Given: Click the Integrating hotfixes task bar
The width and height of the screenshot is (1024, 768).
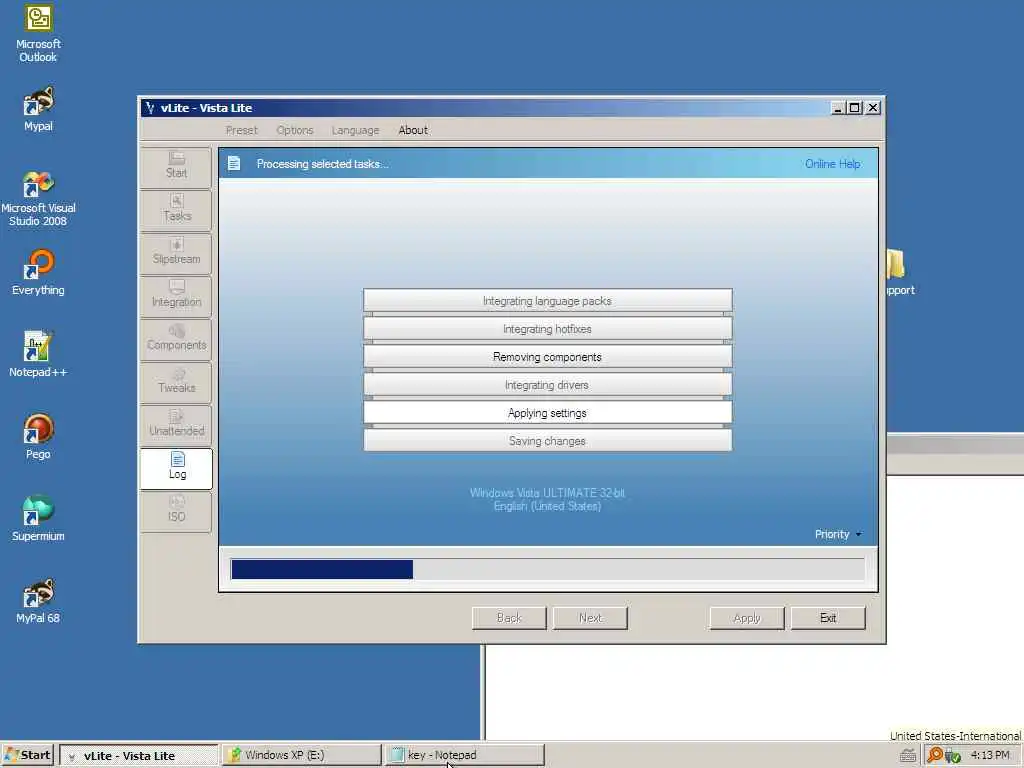Looking at the screenshot, I should pos(547,329).
